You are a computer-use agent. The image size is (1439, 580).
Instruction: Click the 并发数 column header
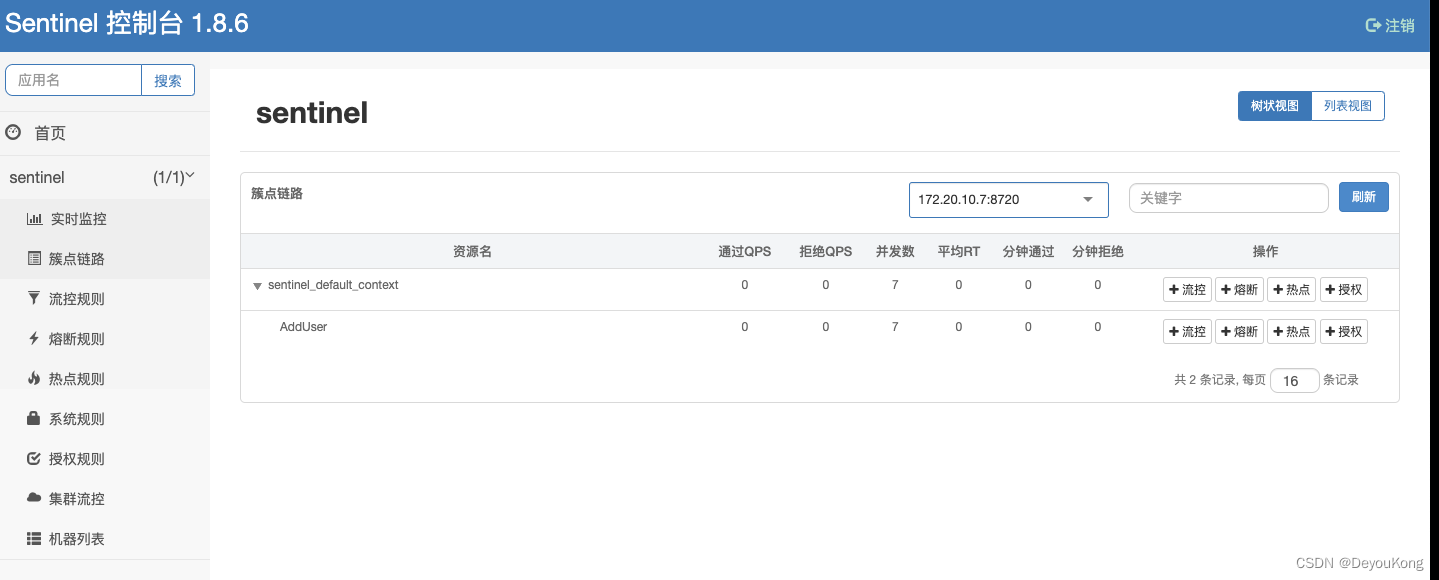[895, 252]
